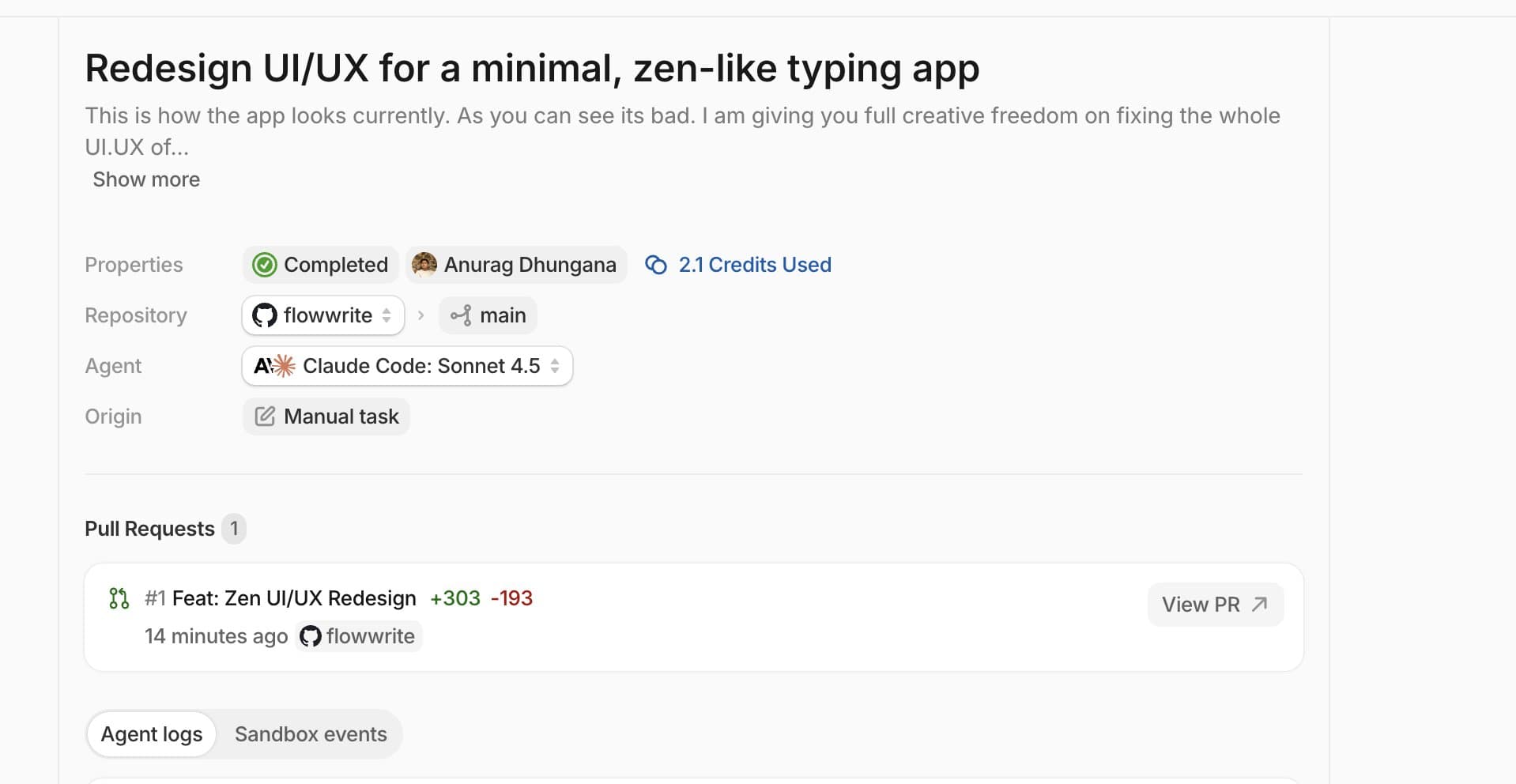Open PR #1 Feat: Zen UI/UX Redesign
Image resolution: width=1516 pixels, height=784 pixels.
coord(295,598)
